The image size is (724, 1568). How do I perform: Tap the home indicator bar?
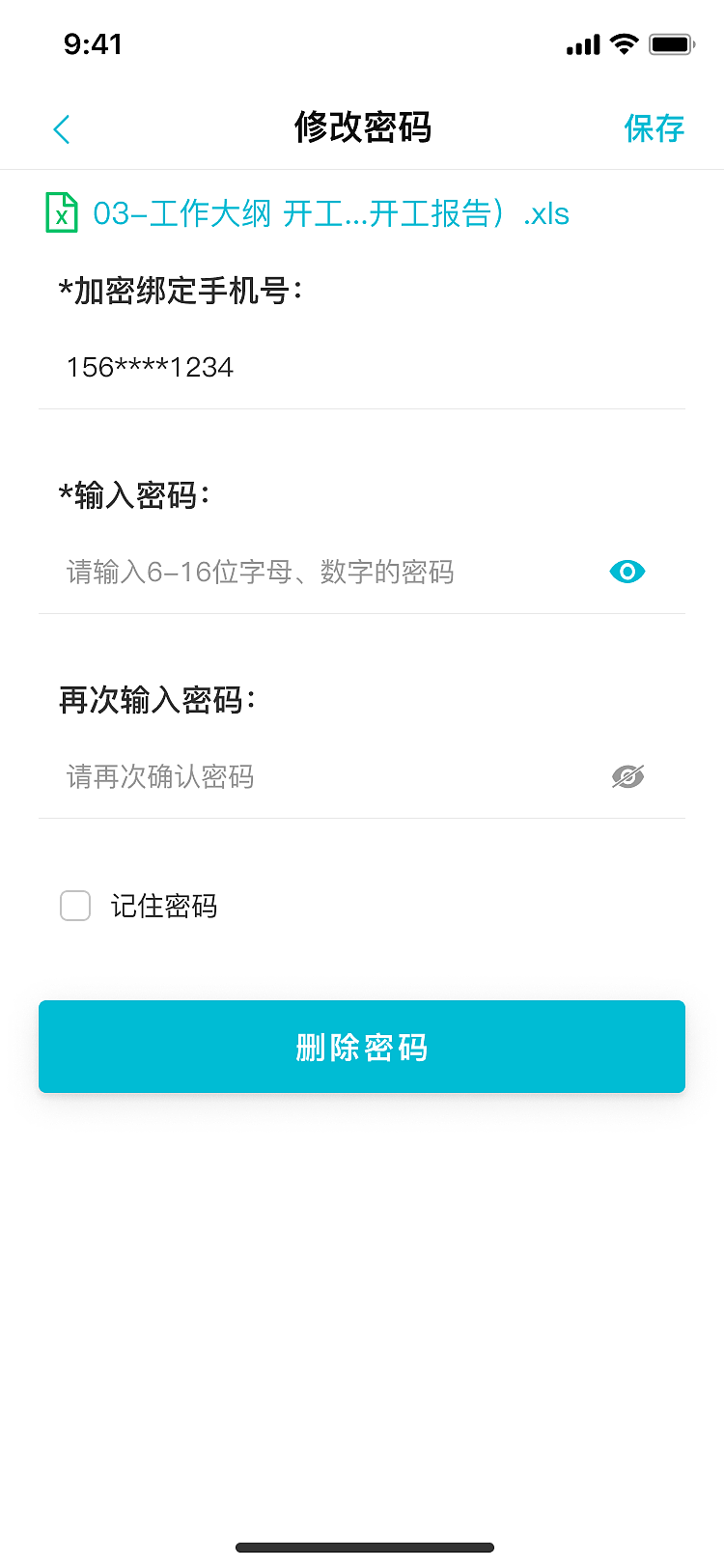pyautogui.click(x=364, y=1548)
